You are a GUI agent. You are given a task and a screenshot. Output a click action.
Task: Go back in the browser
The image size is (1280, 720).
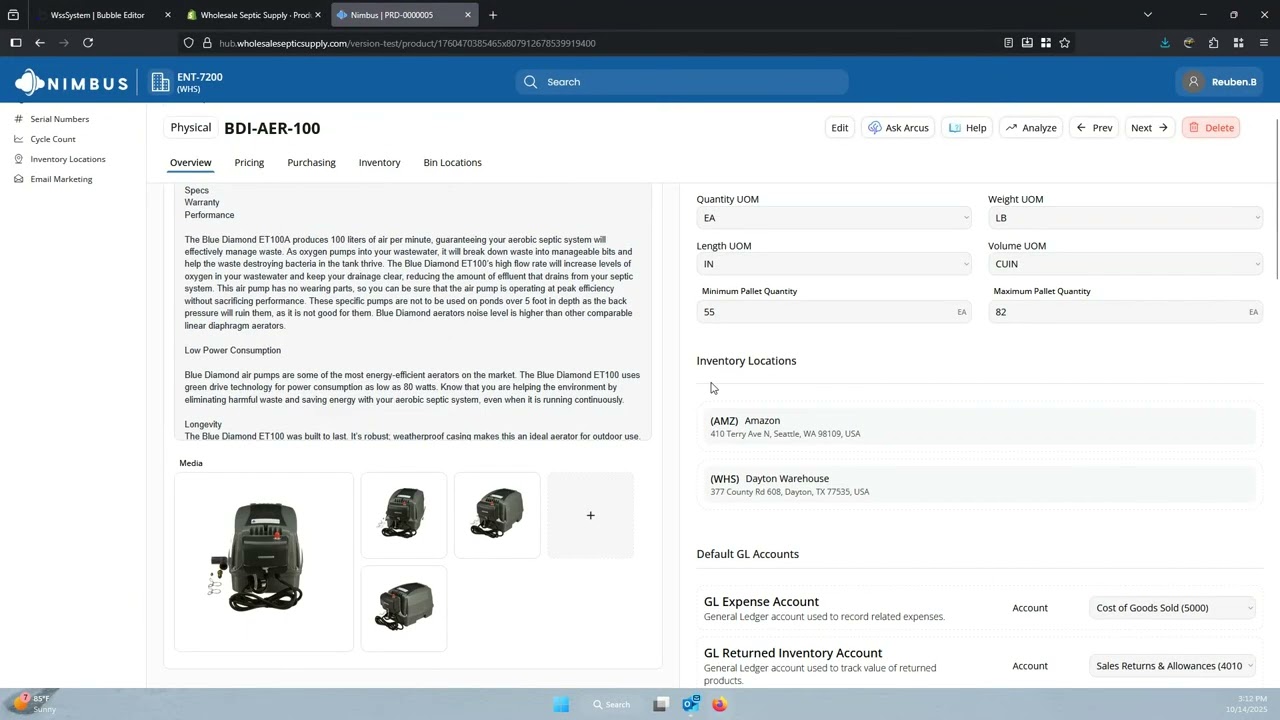[x=40, y=43]
